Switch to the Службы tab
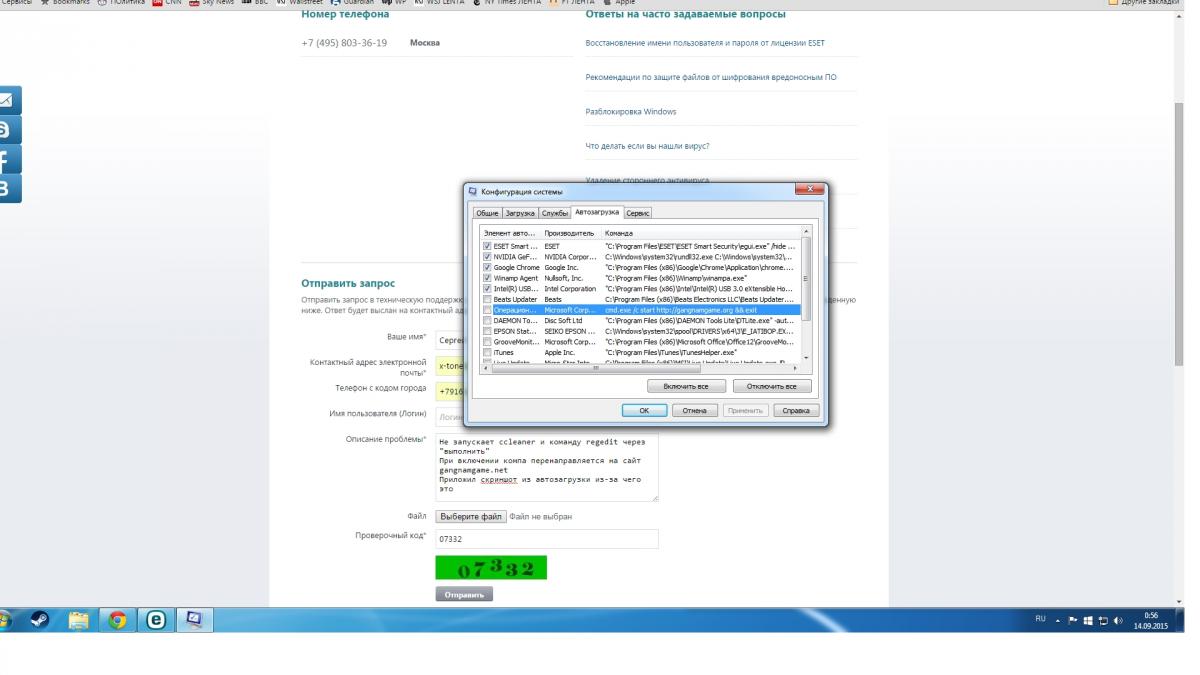The width and height of the screenshot is (1200, 675). (554, 213)
